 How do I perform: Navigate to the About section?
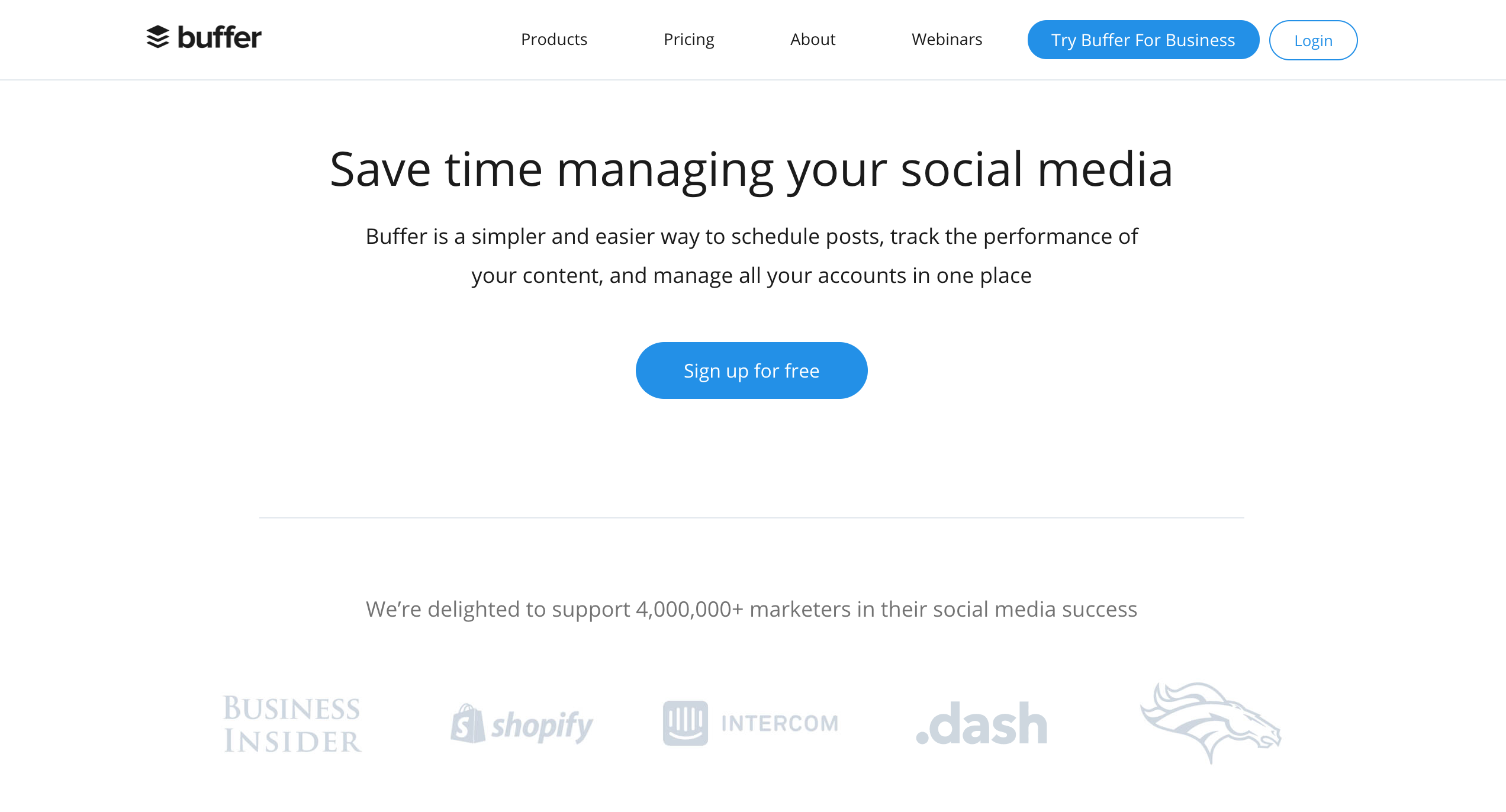[x=813, y=39]
